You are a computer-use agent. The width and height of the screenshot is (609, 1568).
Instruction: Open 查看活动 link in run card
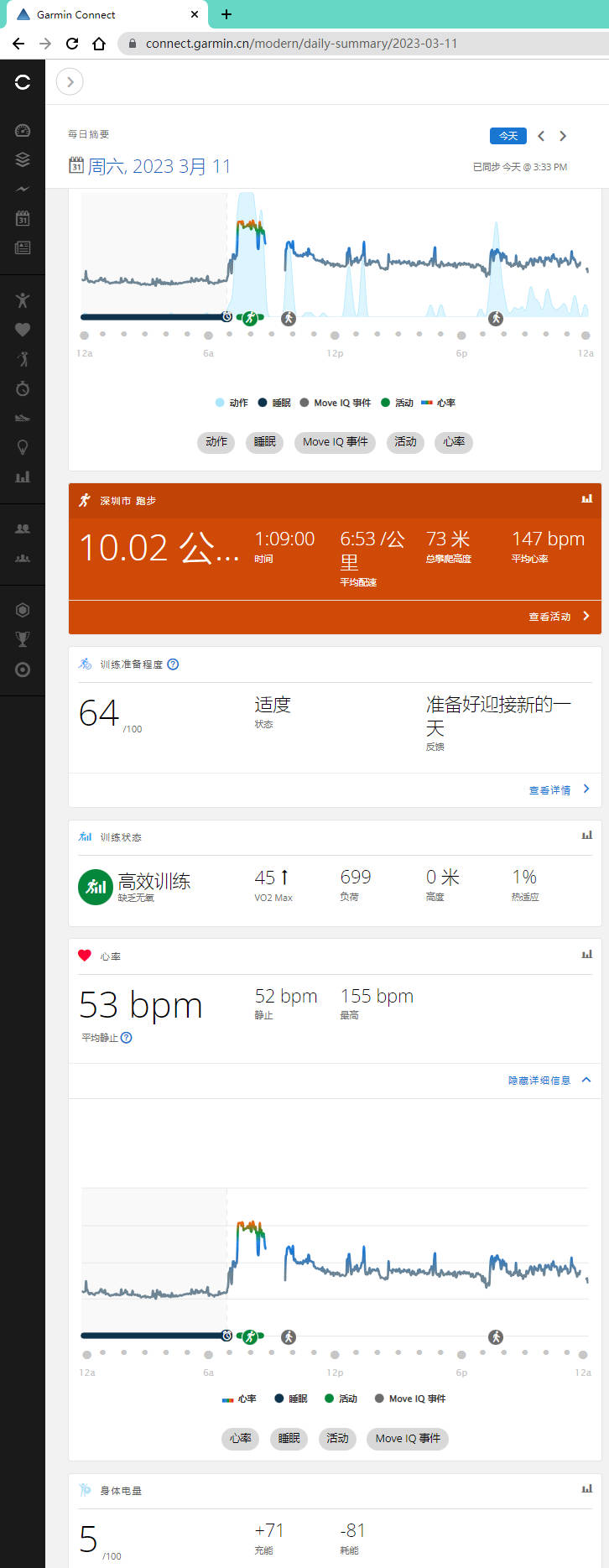click(x=558, y=617)
